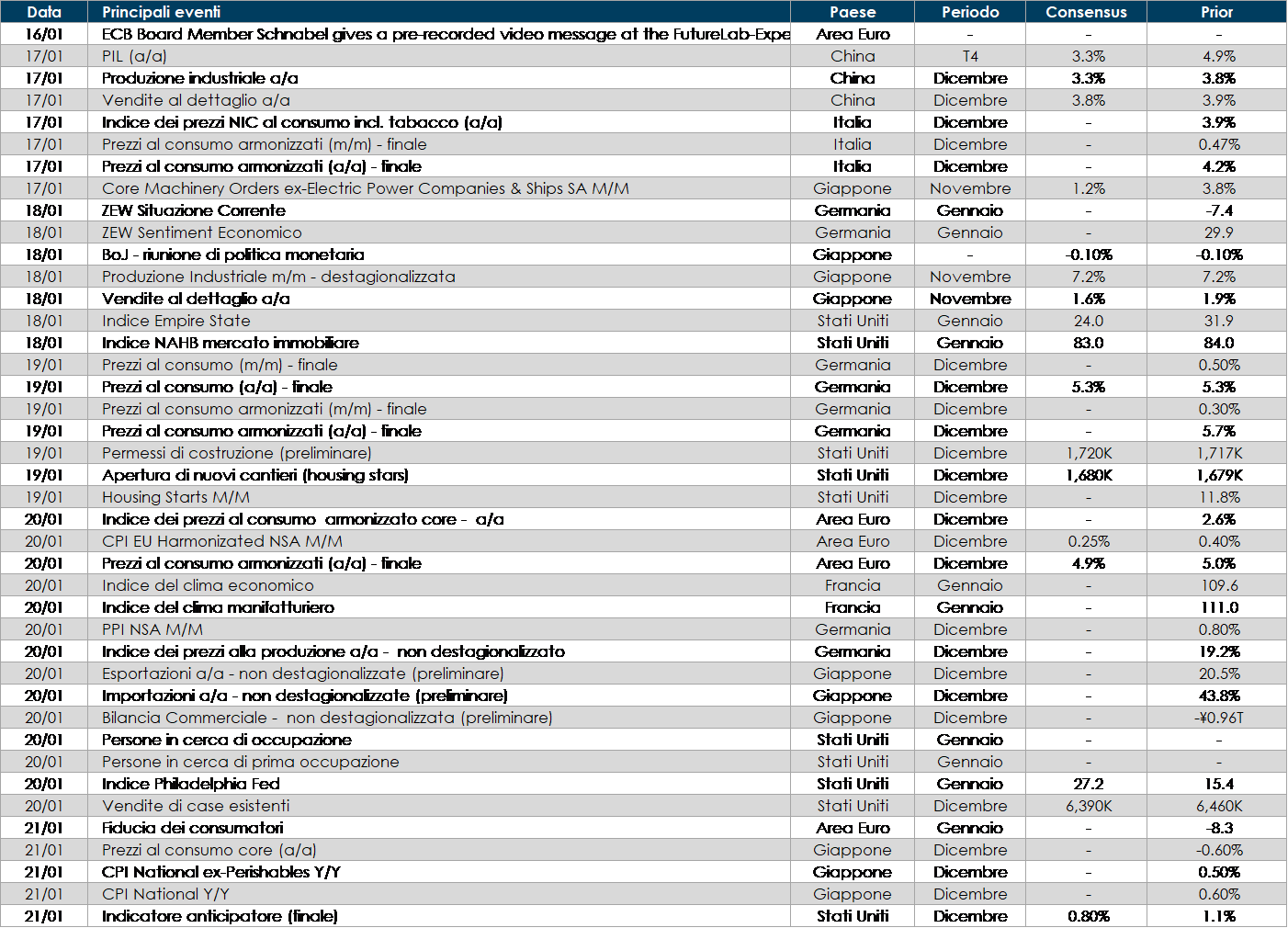Select the PIL (a/a) event cell
1288x928 pixels.
[134, 56]
